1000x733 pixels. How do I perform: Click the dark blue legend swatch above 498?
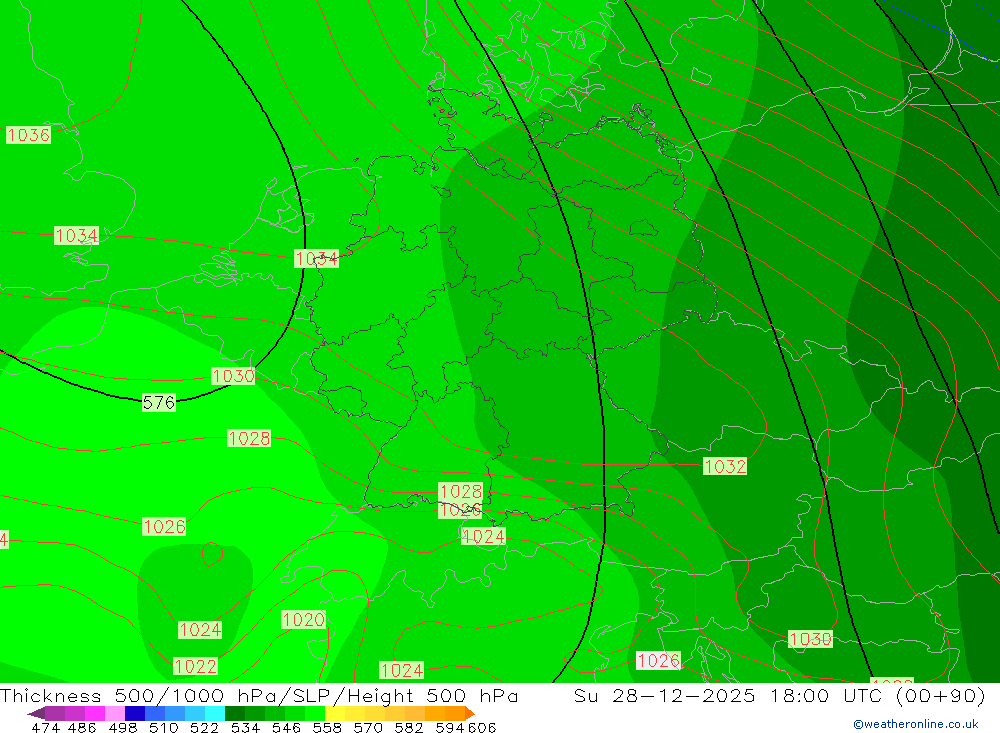click(135, 713)
